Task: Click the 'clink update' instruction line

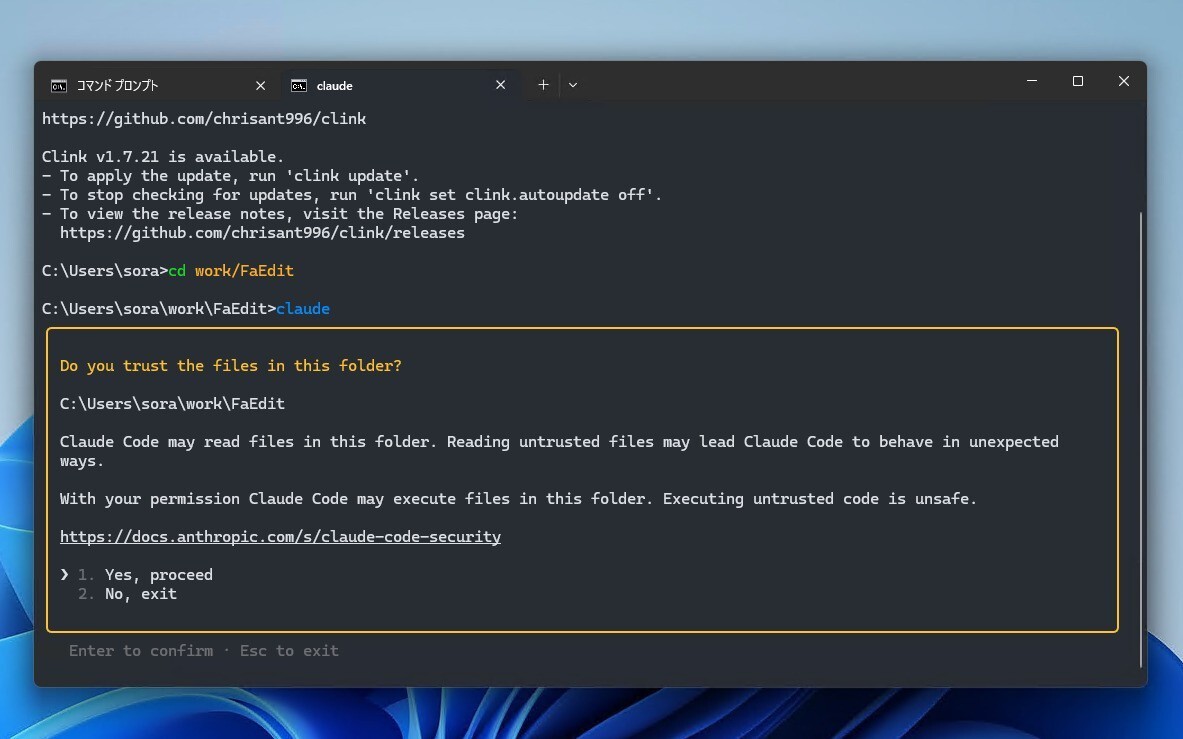Action: 230,176
